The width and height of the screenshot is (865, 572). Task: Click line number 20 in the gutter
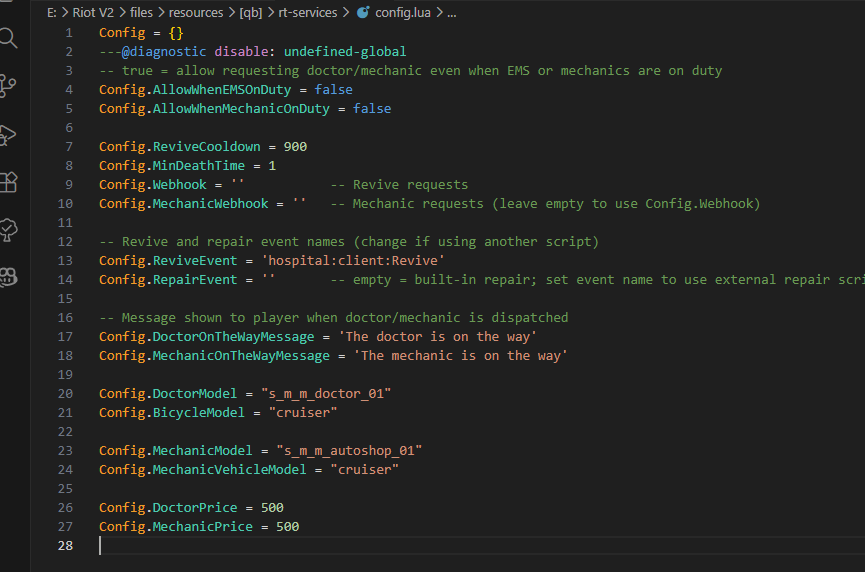pos(65,394)
